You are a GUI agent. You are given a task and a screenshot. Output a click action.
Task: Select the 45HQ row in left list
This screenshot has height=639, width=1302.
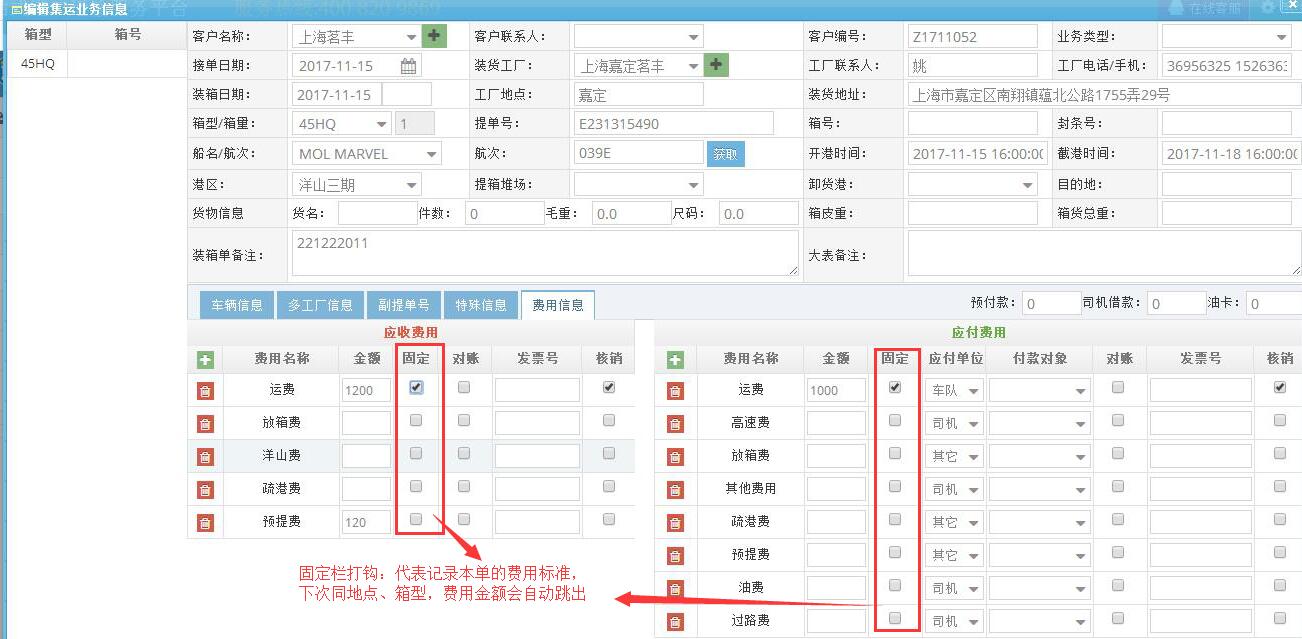[38, 63]
